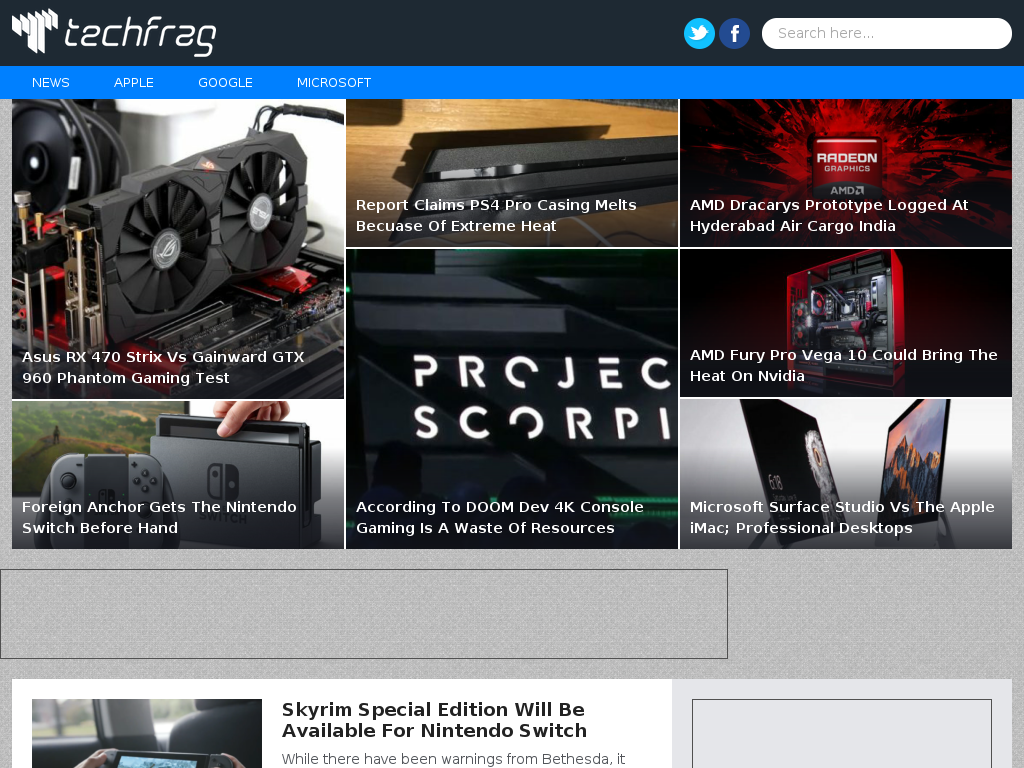Open the GOOGLE menu item
The width and height of the screenshot is (1024, 768).
pyautogui.click(x=225, y=83)
